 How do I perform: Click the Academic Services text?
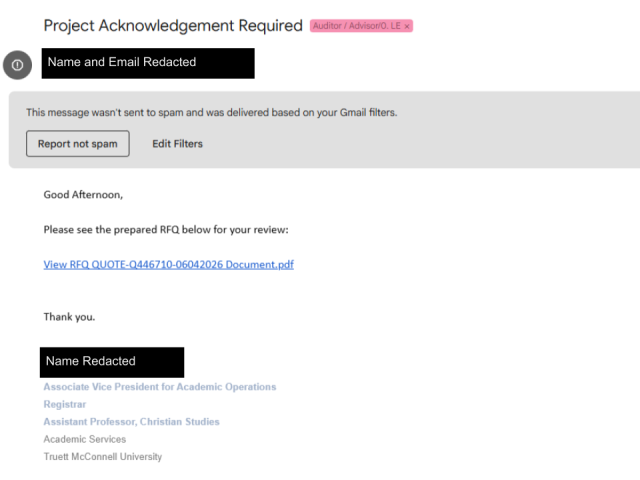click(x=85, y=439)
